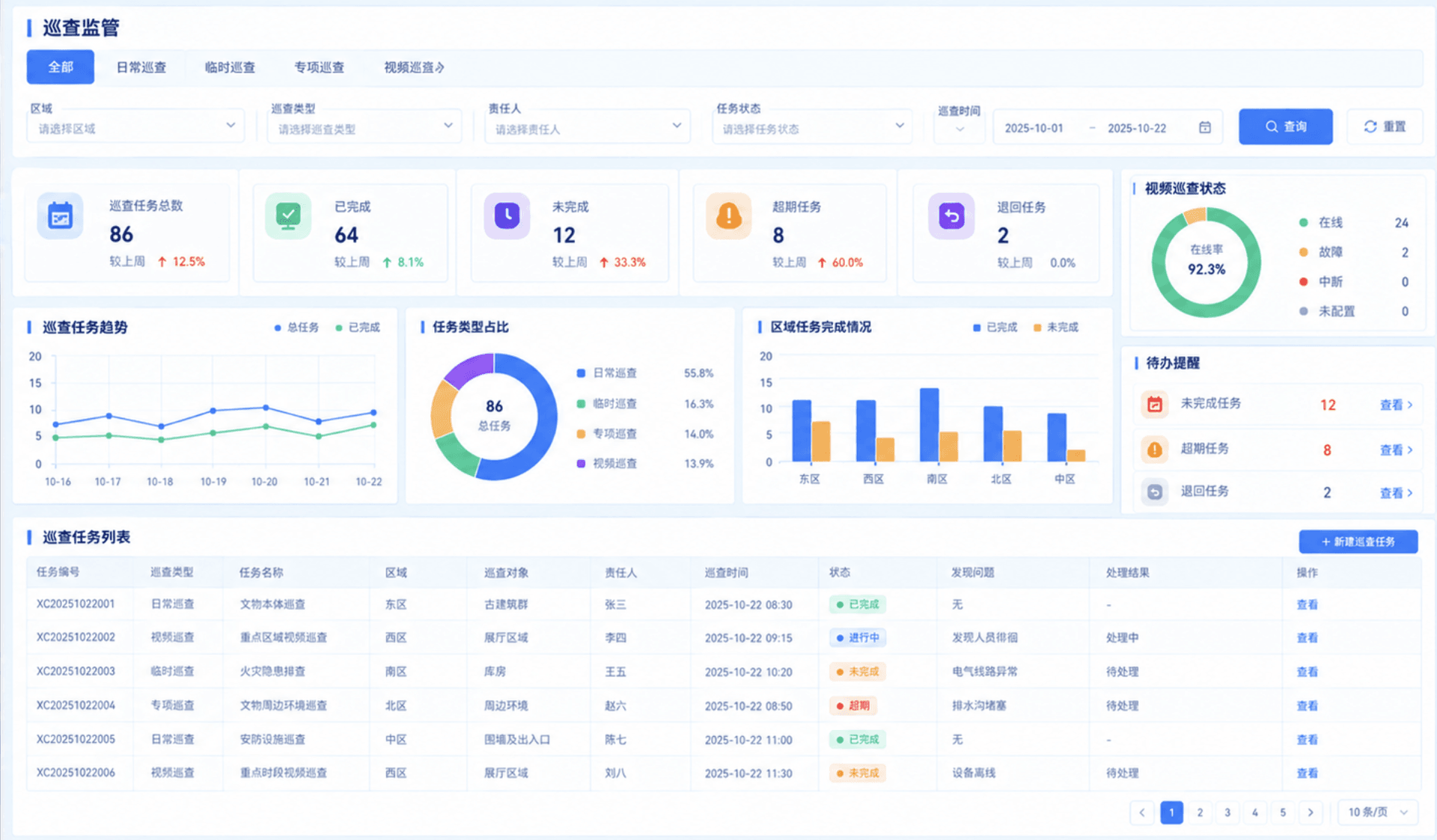Click the 退回任务 reminder gray icon
The image size is (1437, 840).
pyautogui.click(x=1155, y=492)
